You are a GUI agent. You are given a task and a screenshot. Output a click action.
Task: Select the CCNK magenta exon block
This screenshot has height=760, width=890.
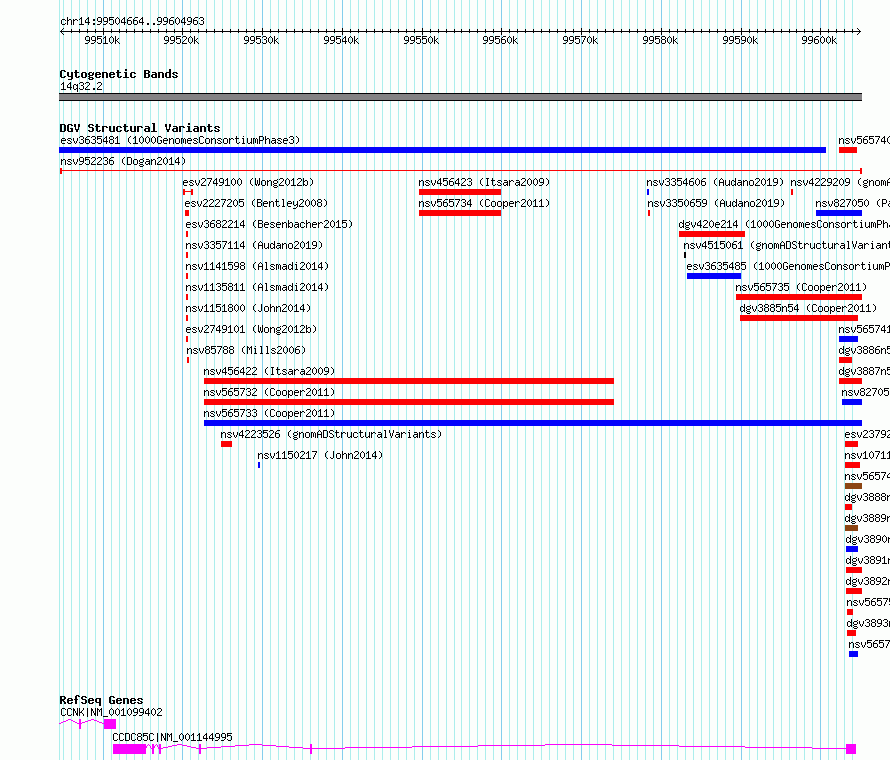pos(110,724)
